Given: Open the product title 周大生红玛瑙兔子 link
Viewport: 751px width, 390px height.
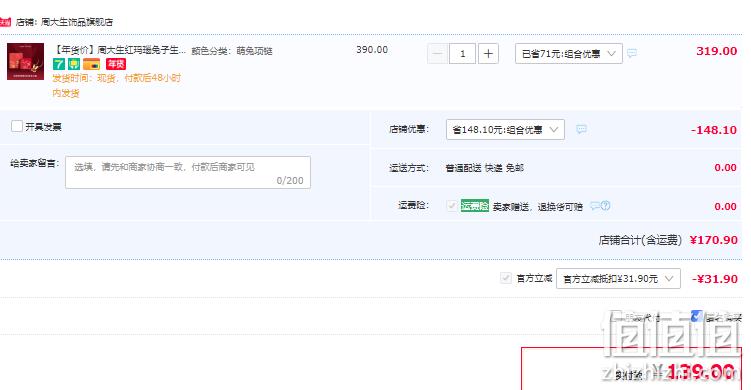Looking at the screenshot, I should [120, 50].
